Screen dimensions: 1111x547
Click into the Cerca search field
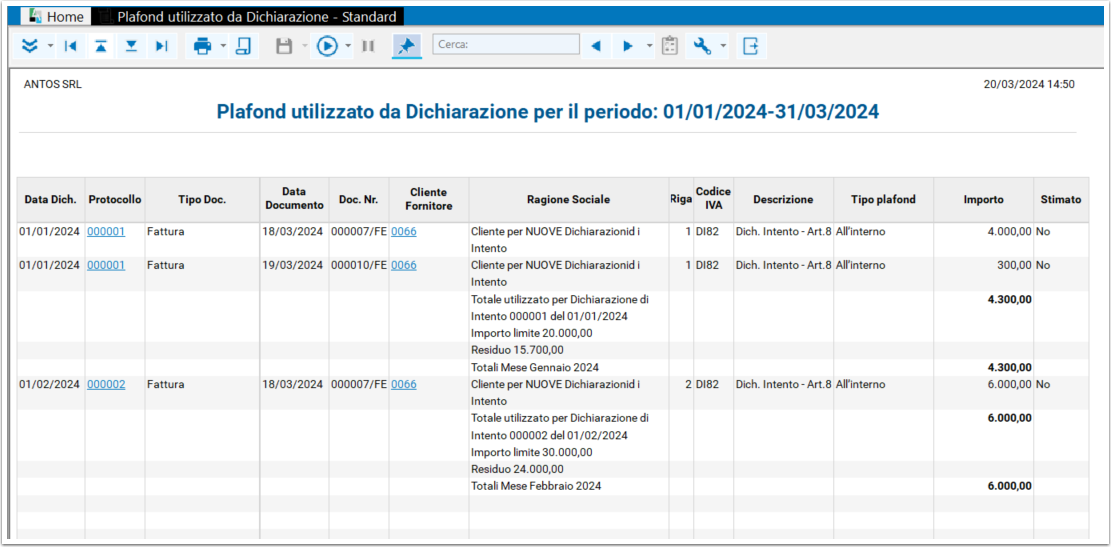pyautogui.click(x=506, y=44)
